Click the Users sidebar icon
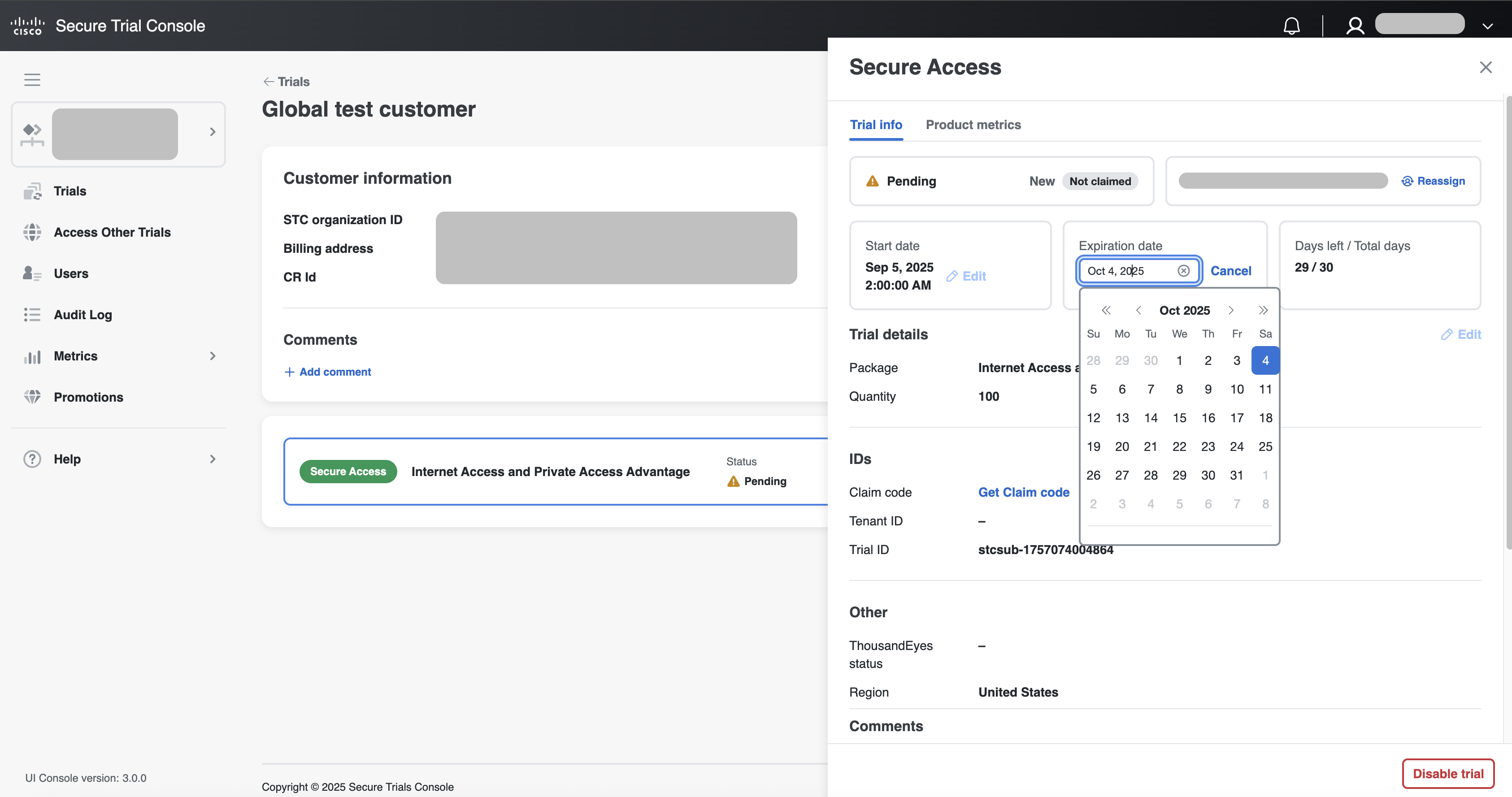 [x=32, y=273]
